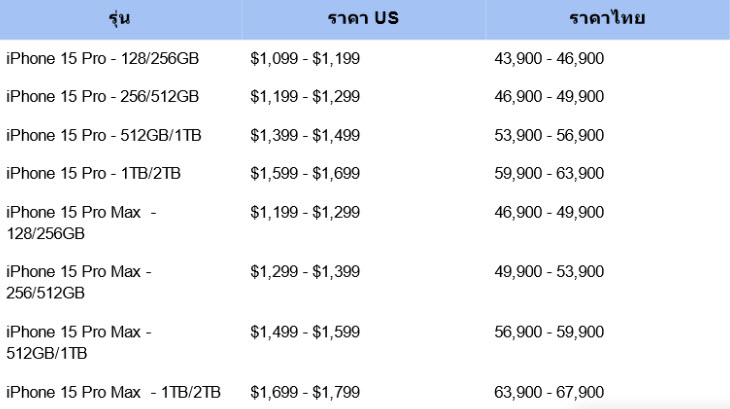Click the 43,900 - 46,900 Thai price
The image size is (730, 409).
coord(549,59)
